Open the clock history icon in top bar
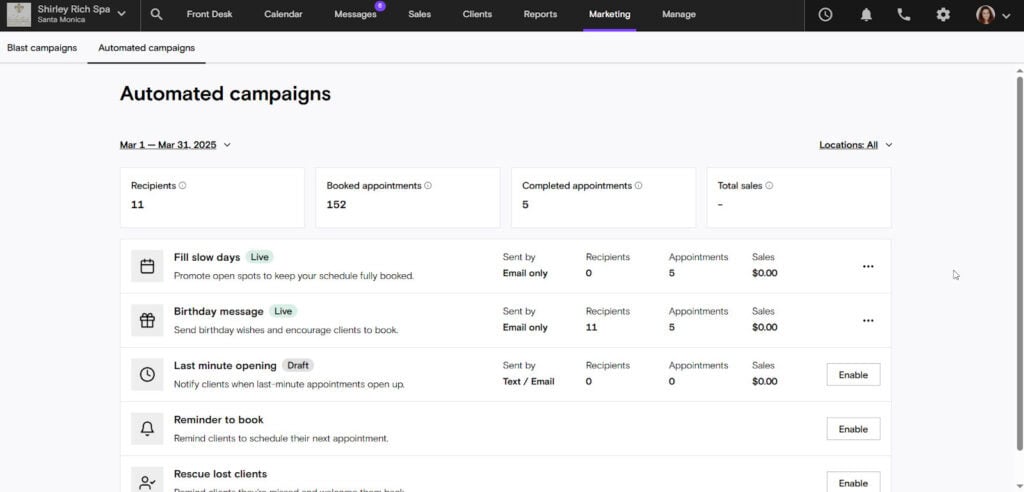Viewport: 1024px width, 492px height. (x=825, y=14)
